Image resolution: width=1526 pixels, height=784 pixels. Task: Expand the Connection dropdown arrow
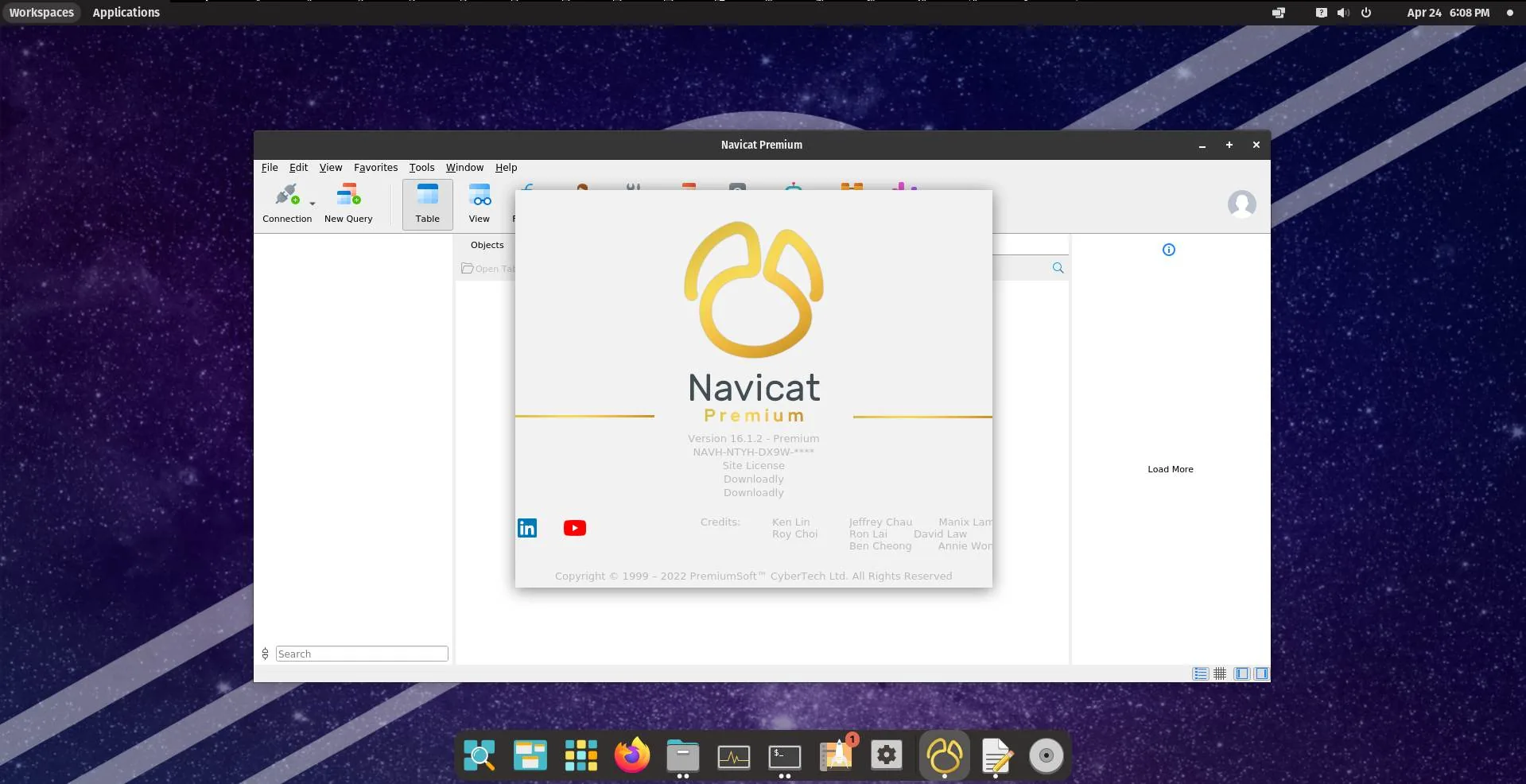coord(312,204)
